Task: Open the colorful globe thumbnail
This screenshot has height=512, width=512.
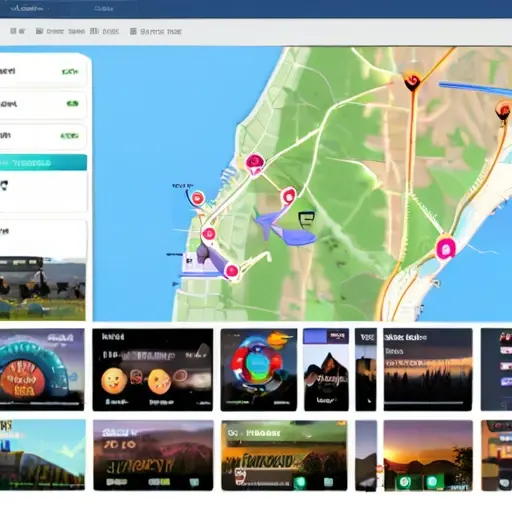Action: pyautogui.click(x=259, y=370)
